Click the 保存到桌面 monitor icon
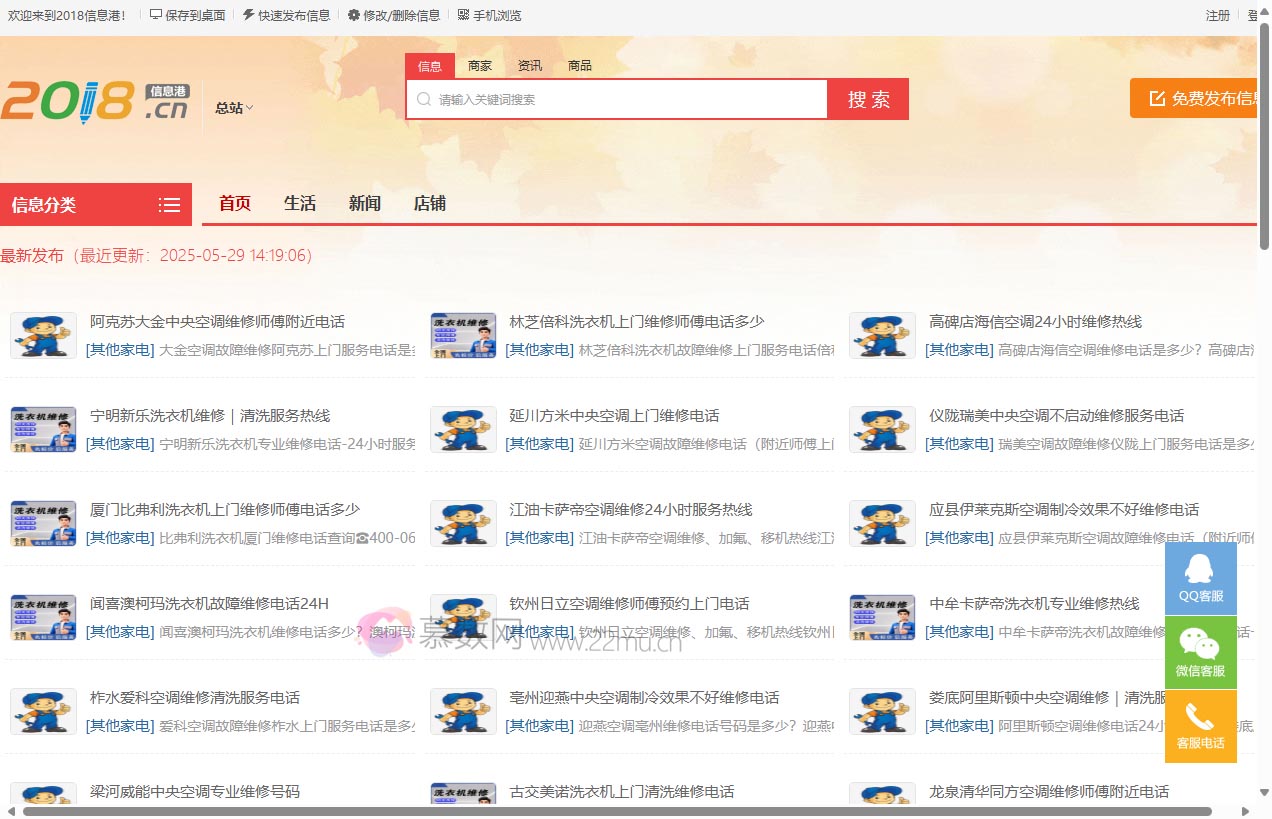 click(x=156, y=15)
